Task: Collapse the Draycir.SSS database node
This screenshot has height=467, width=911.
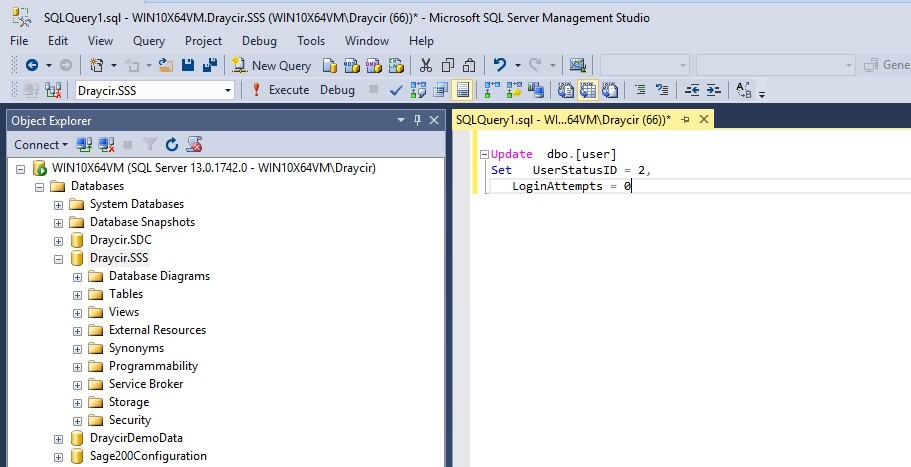Action: coord(58,258)
